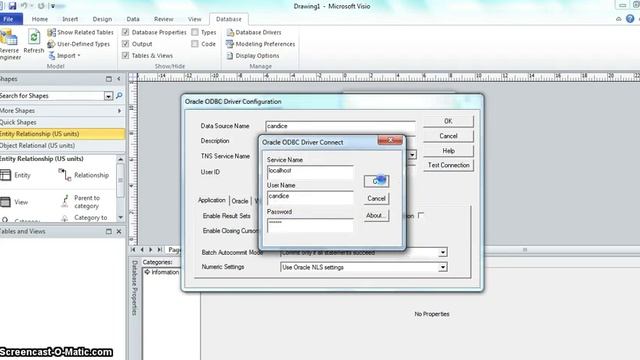Open Display Options

pyautogui.click(x=253, y=56)
